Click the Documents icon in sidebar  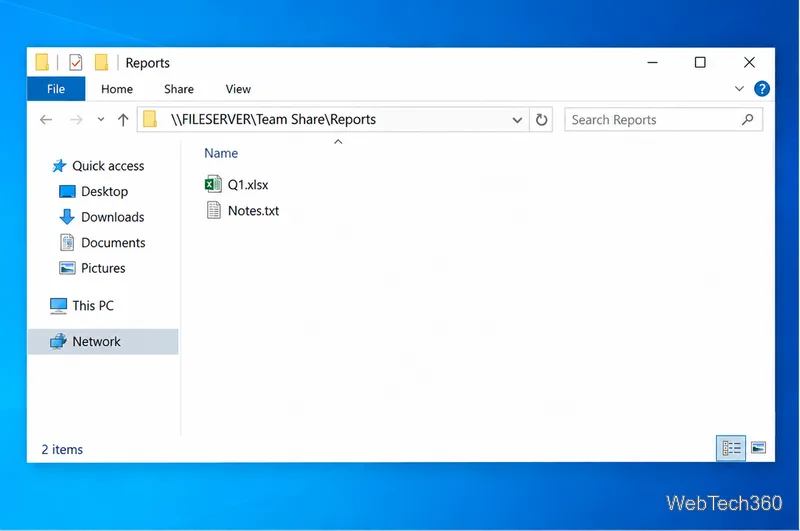67,242
